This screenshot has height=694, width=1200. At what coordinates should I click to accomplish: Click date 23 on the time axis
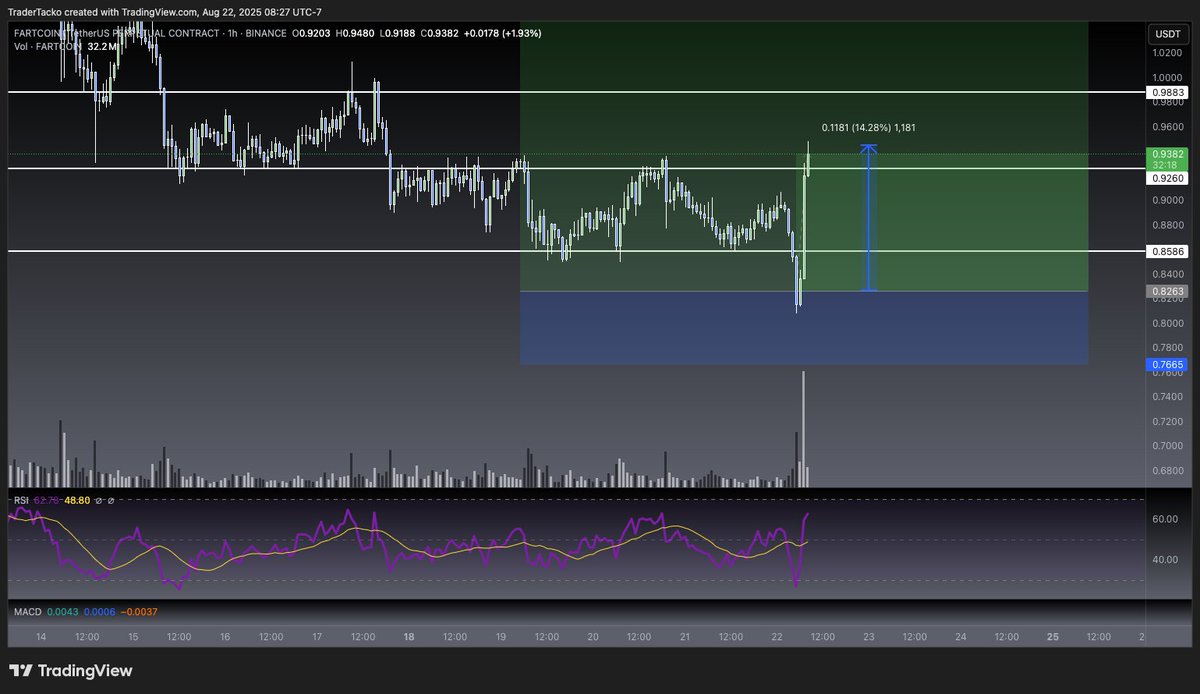(869, 637)
